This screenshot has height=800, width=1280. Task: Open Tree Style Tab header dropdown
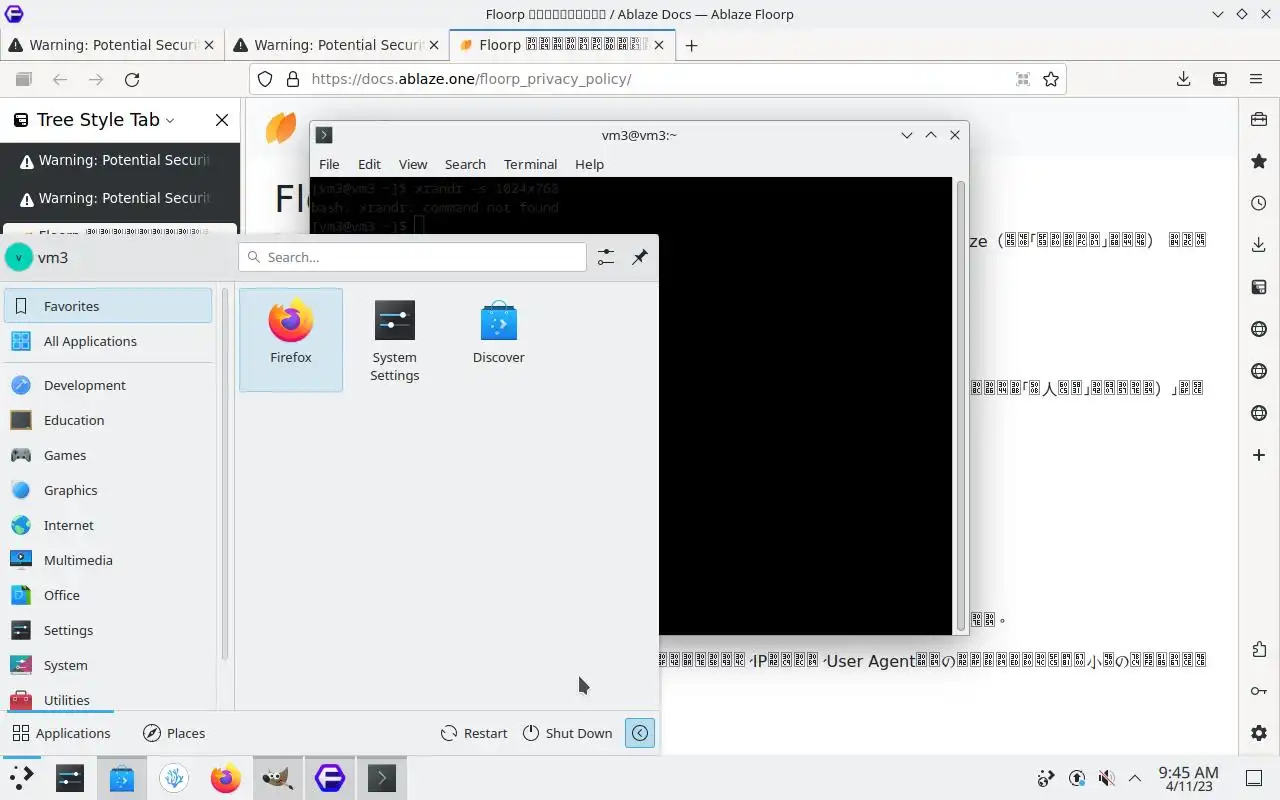click(x=170, y=120)
